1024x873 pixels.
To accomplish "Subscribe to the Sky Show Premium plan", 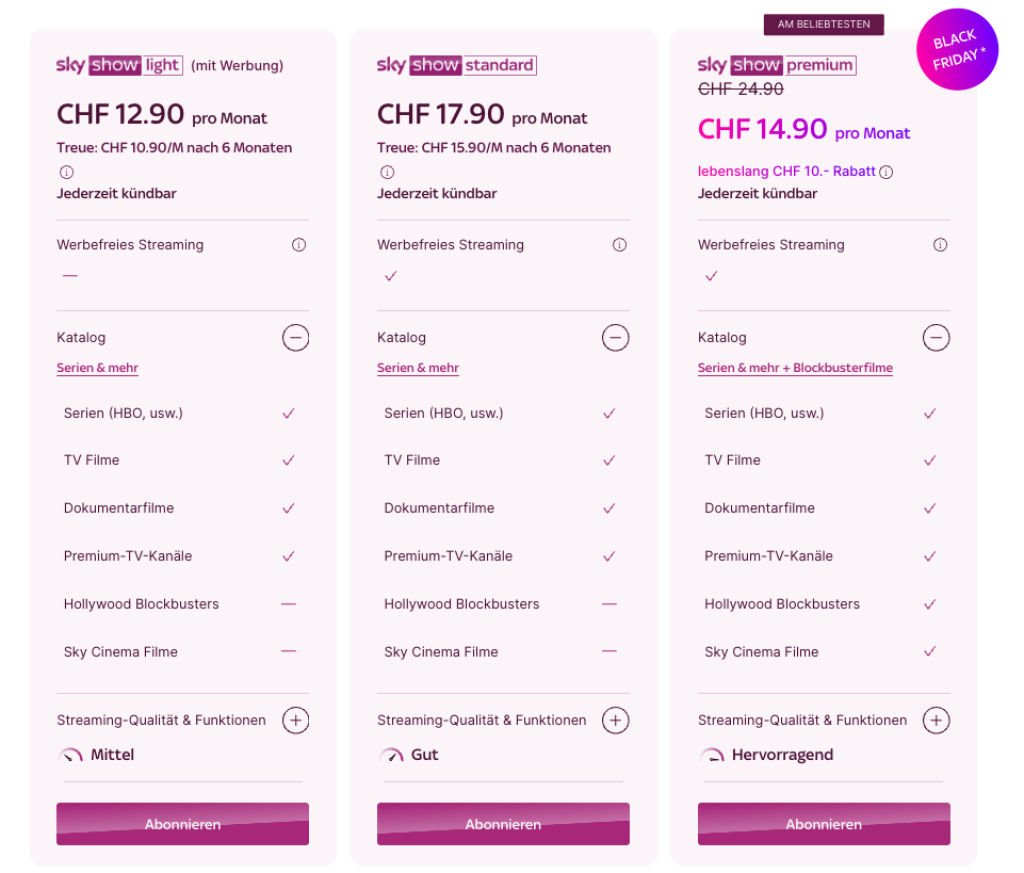I will (x=824, y=824).
